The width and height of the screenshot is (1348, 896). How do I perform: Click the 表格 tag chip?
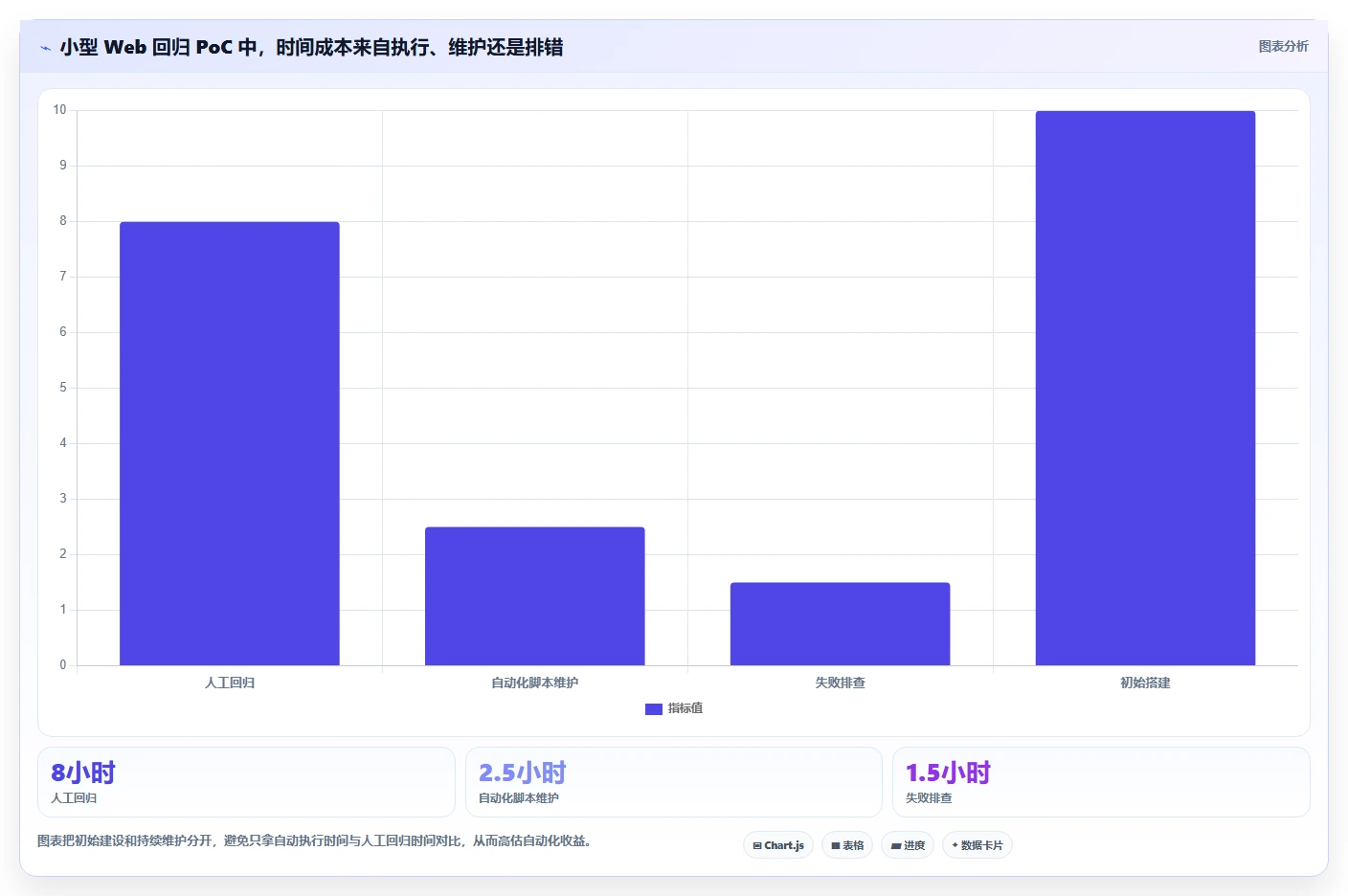coord(847,845)
